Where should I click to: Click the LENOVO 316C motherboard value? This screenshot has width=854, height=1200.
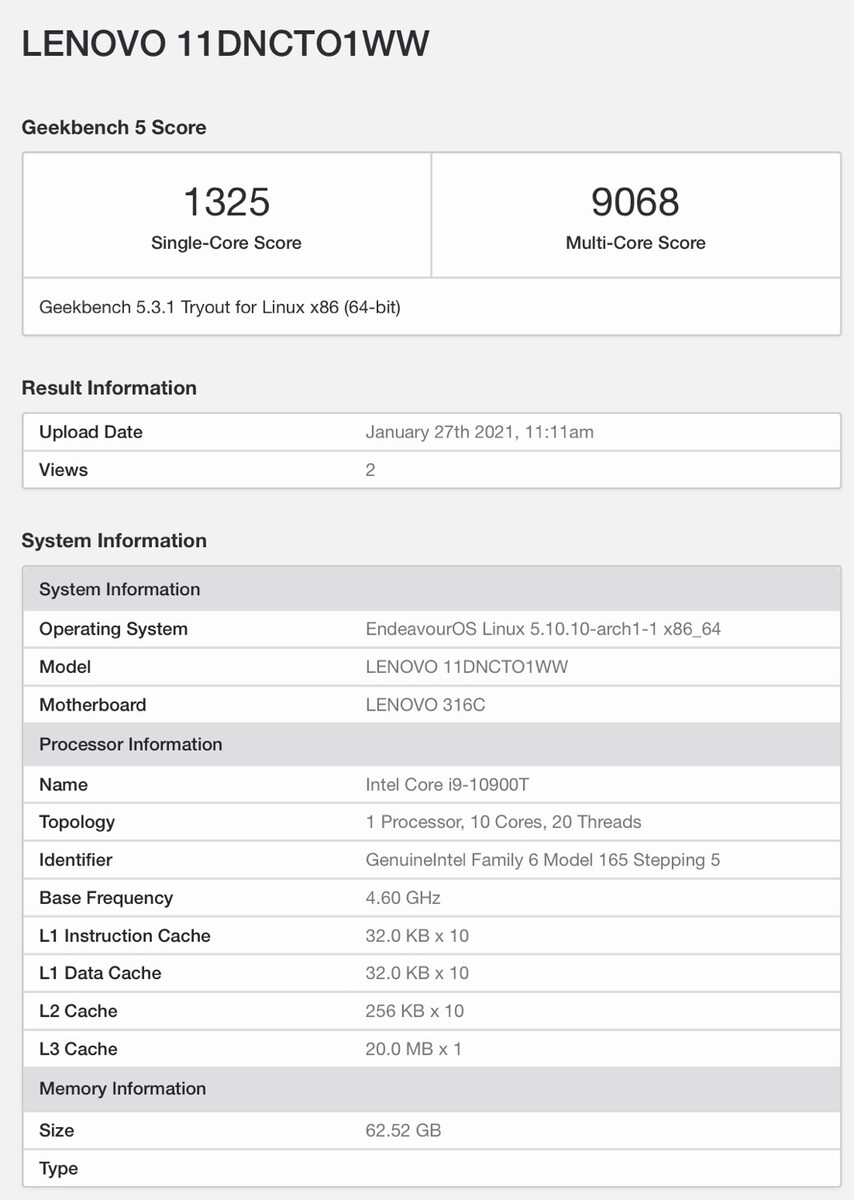pyautogui.click(x=425, y=705)
